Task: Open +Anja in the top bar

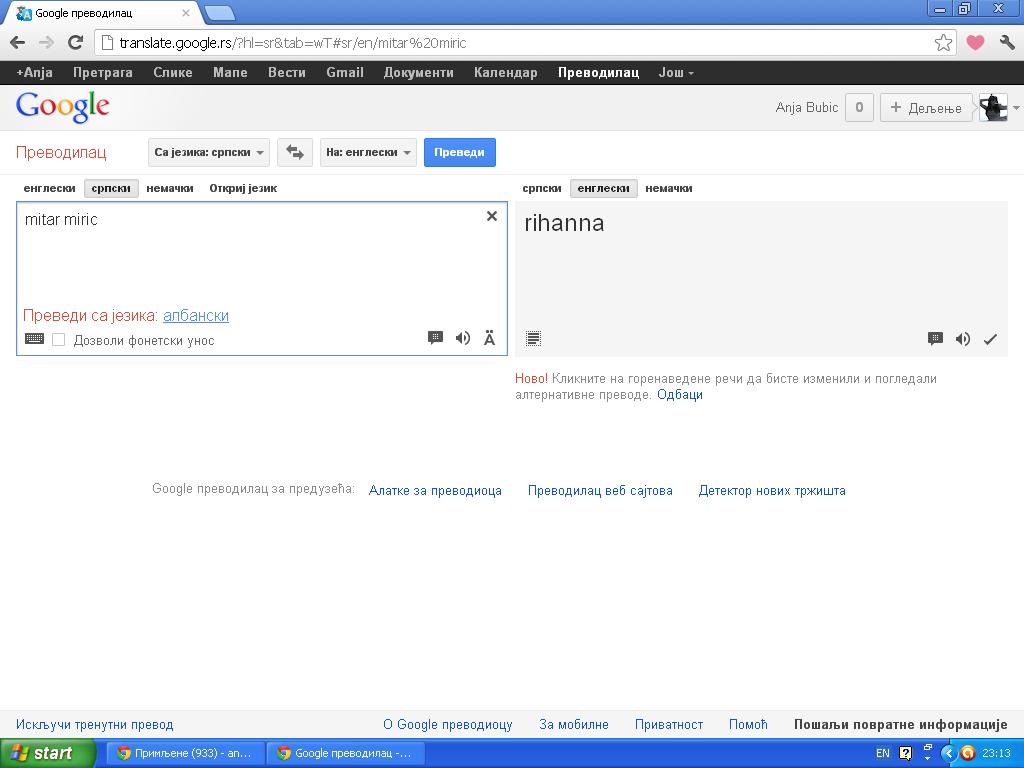Action: 34,72
